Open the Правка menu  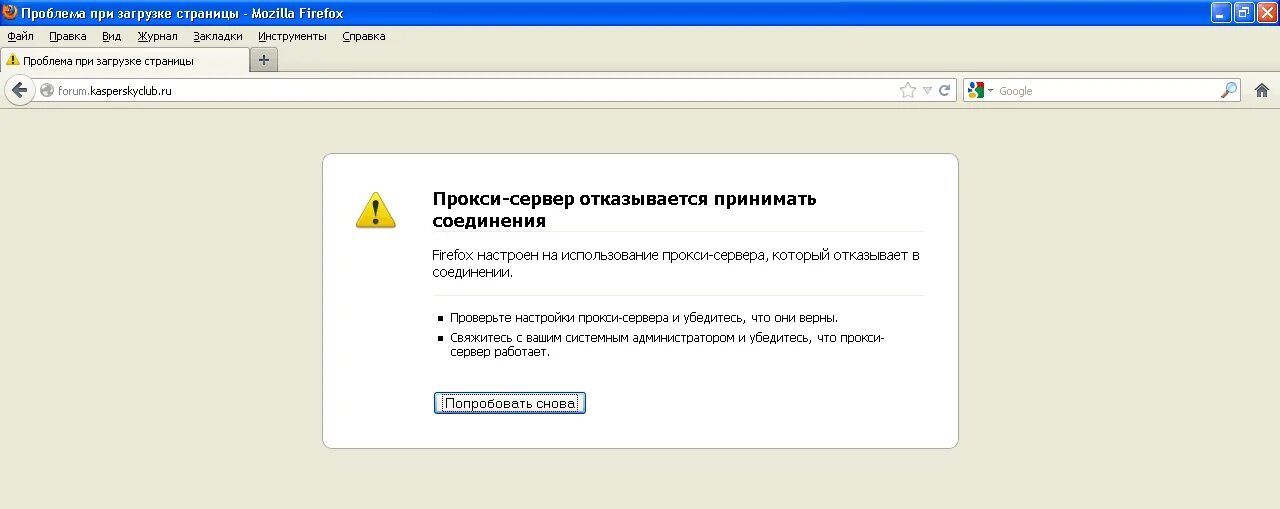(68, 36)
